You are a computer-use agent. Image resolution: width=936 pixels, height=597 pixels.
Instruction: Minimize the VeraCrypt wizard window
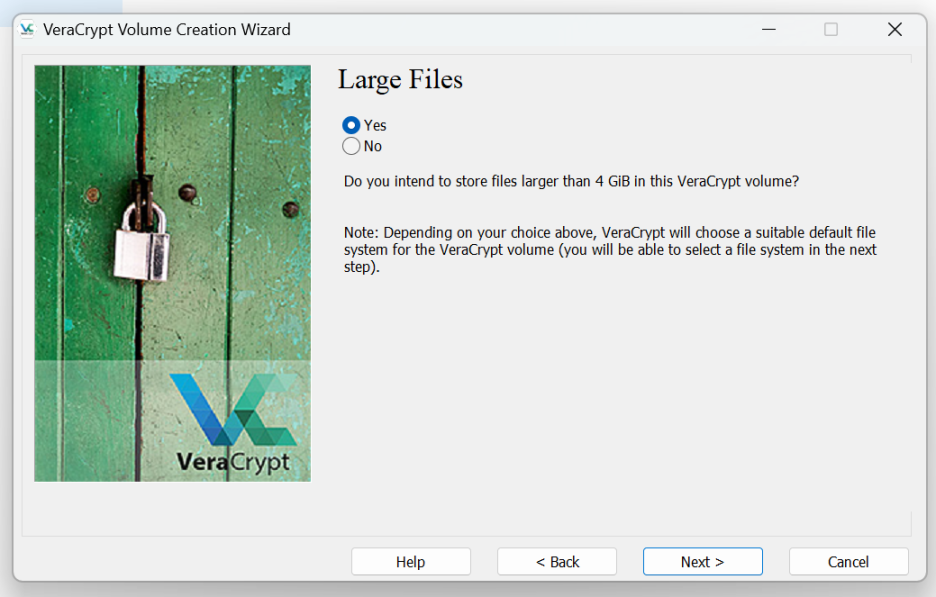point(769,29)
